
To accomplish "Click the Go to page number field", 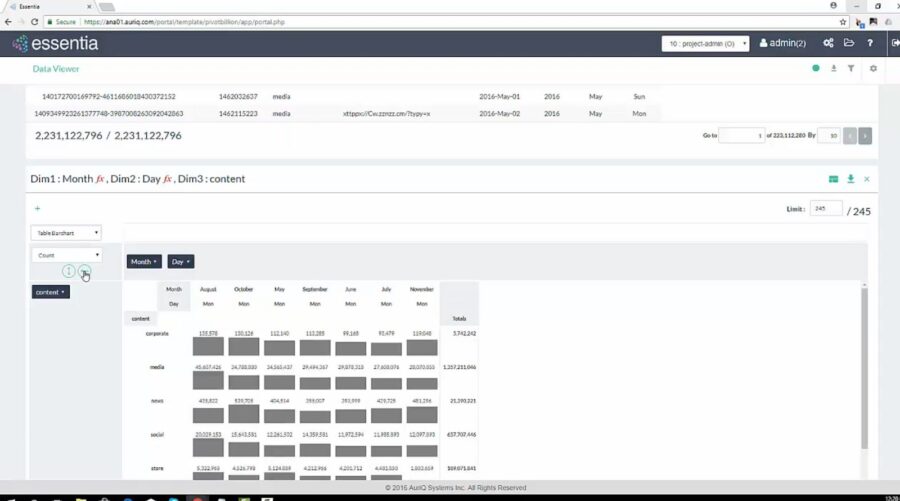I will tap(742, 136).
